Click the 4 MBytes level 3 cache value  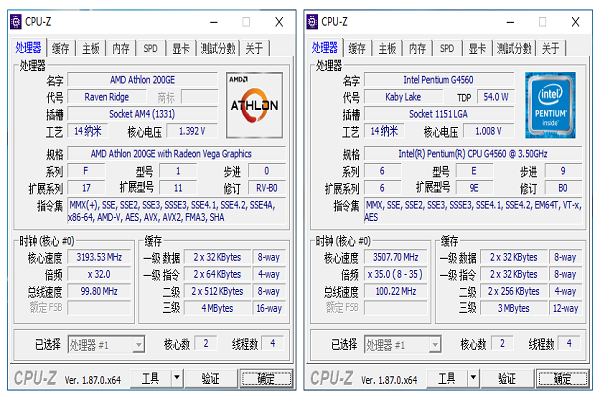(x=218, y=308)
